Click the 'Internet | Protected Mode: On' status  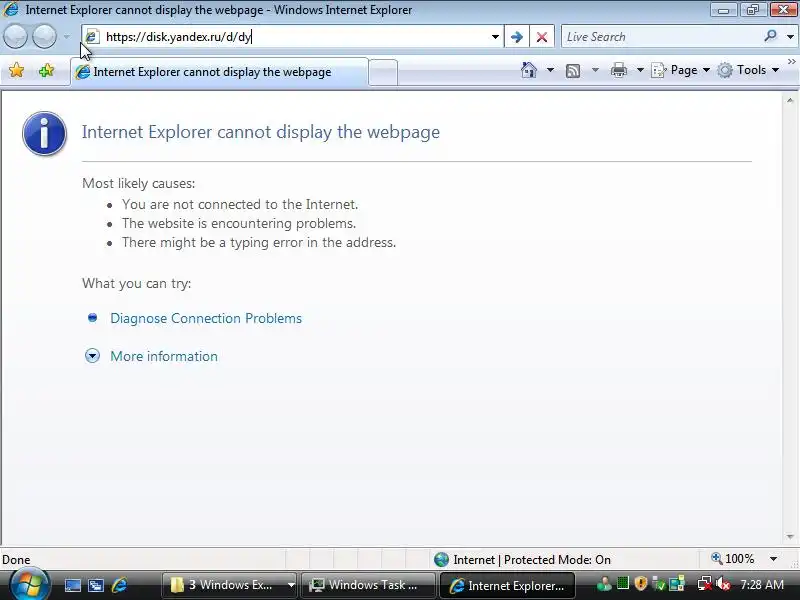click(x=522, y=560)
